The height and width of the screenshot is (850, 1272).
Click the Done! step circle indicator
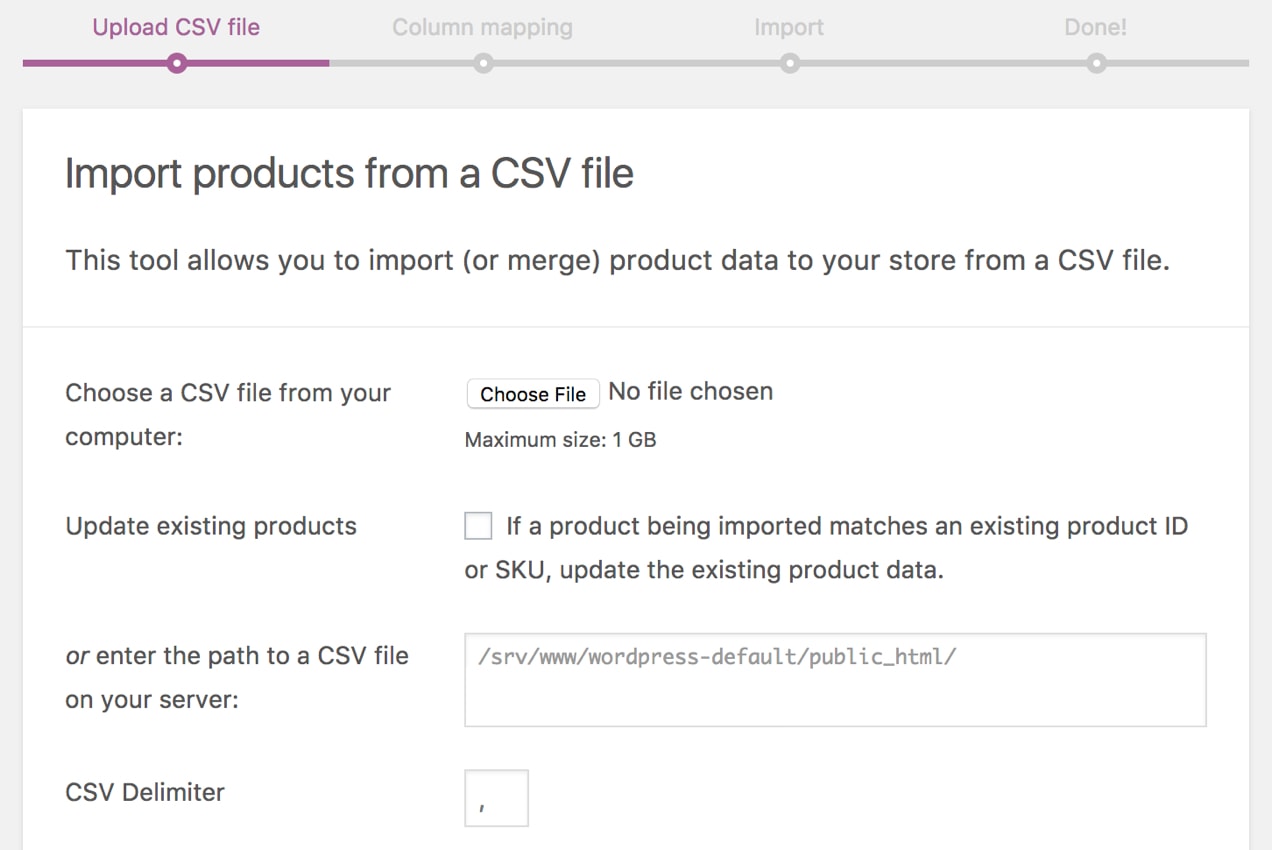click(x=1096, y=63)
